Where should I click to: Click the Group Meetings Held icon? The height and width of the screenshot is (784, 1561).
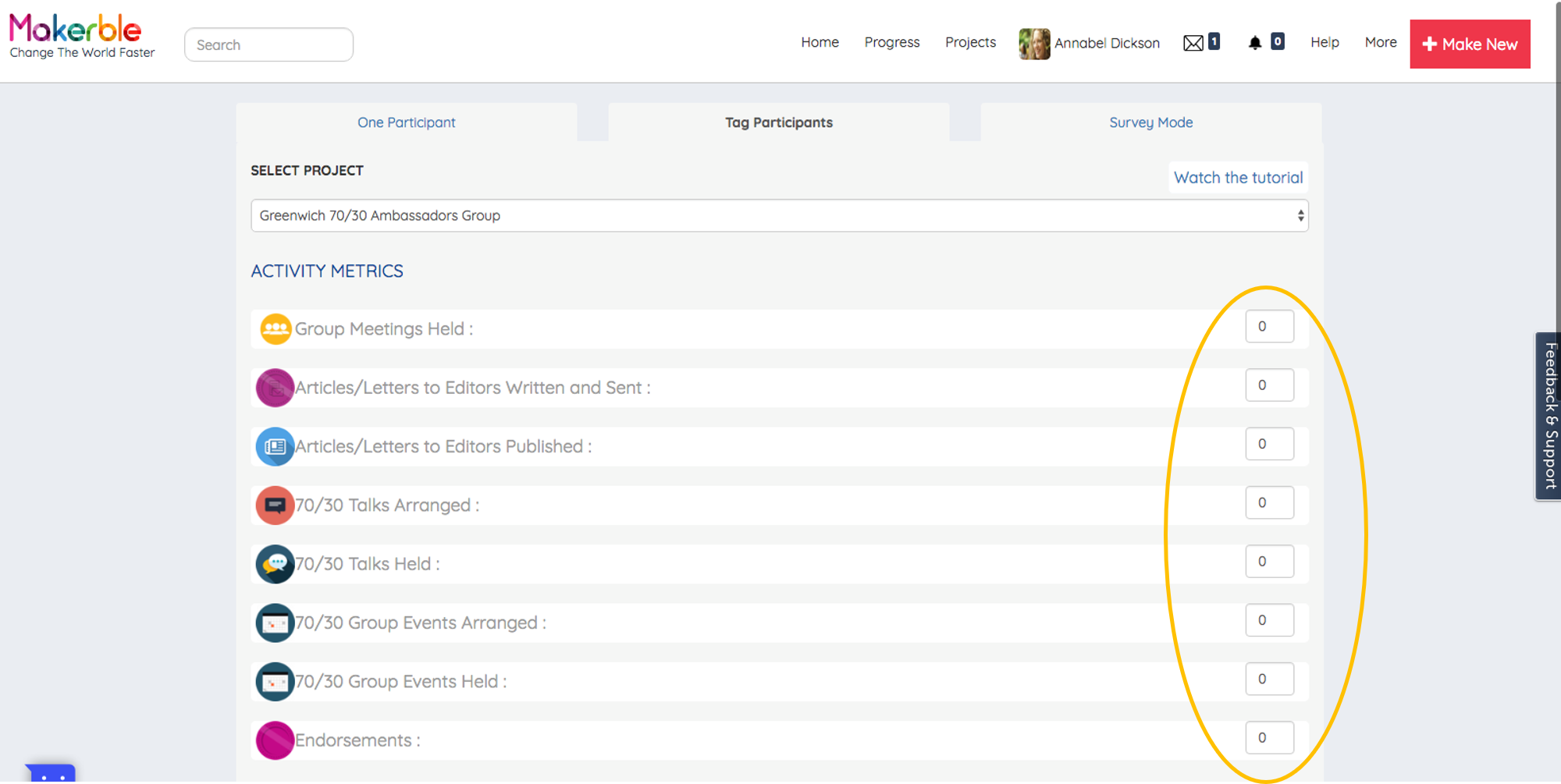coord(276,329)
